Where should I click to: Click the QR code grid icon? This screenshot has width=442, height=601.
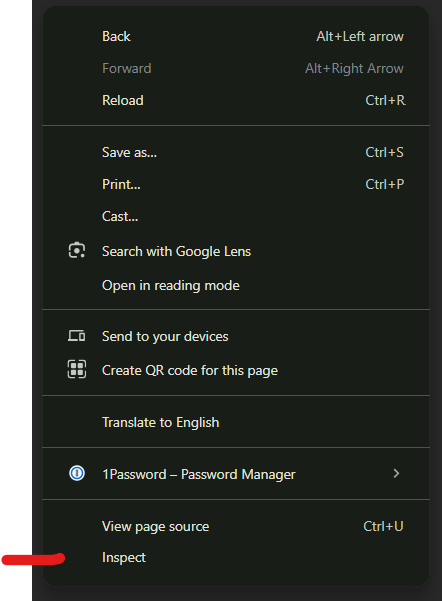point(77,369)
